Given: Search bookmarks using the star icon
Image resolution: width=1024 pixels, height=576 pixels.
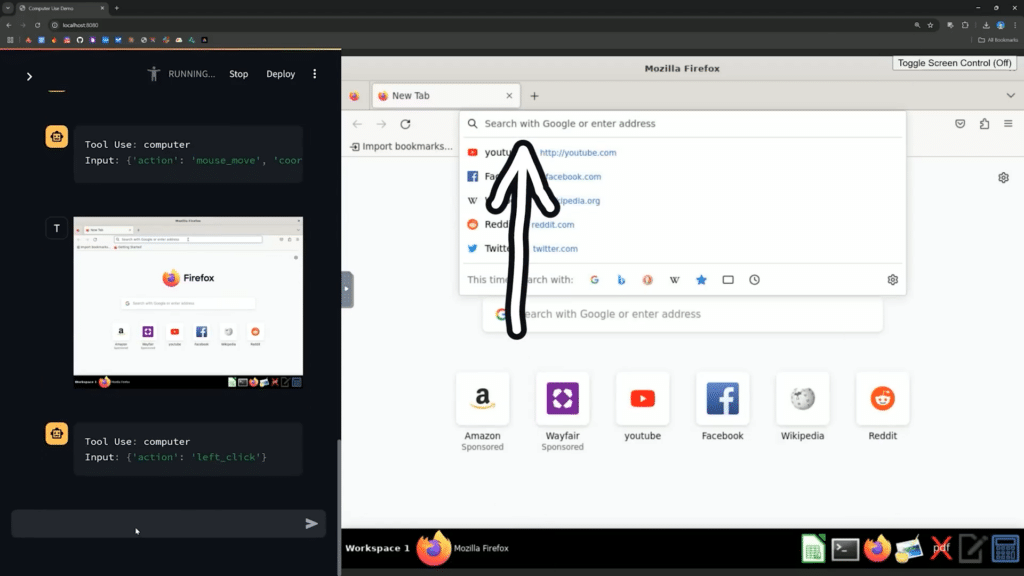Looking at the screenshot, I should [701, 280].
